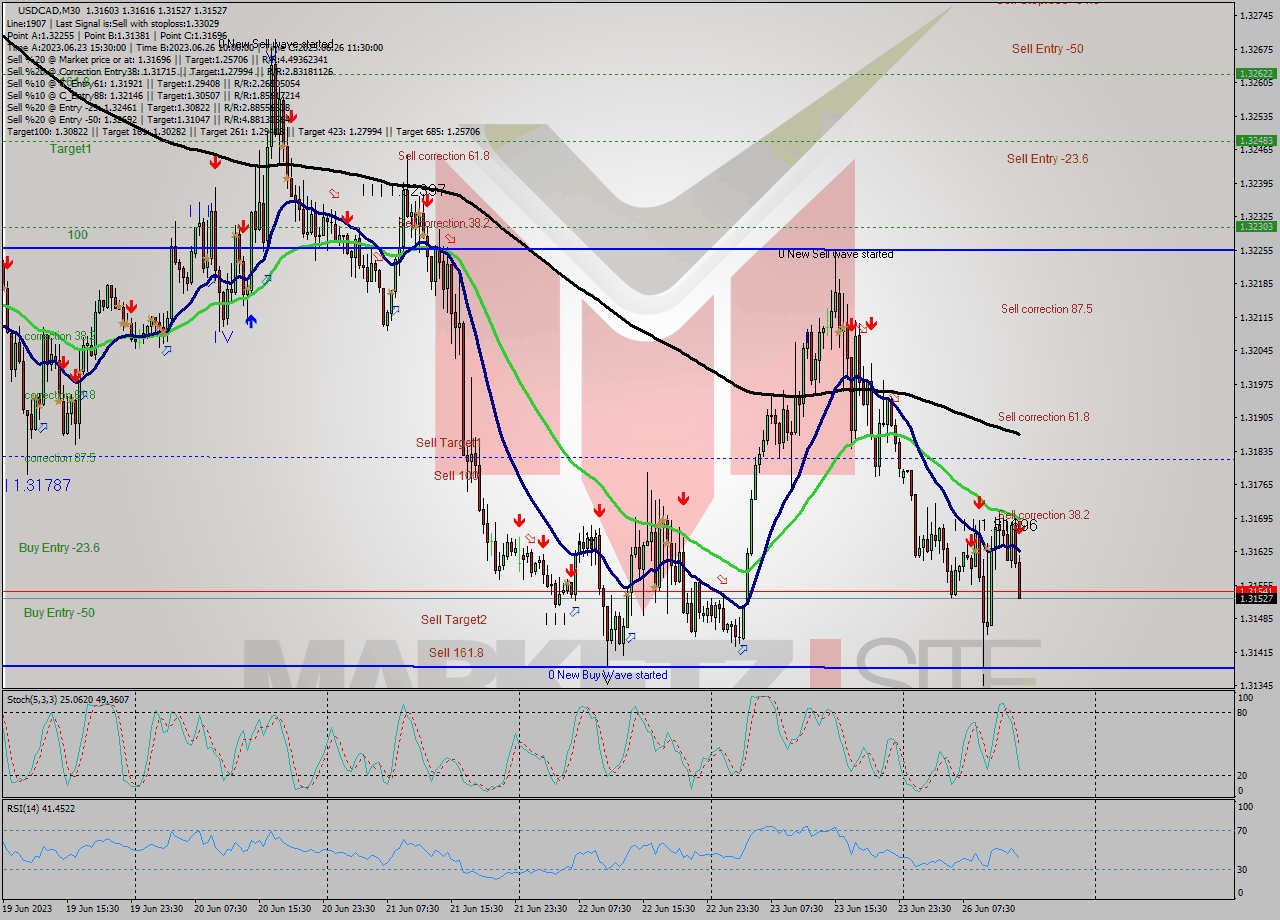Viewport: 1280px width, 920px height.
Task: Click the '23 Jun 15:30' time axis label
Action: 861,909
